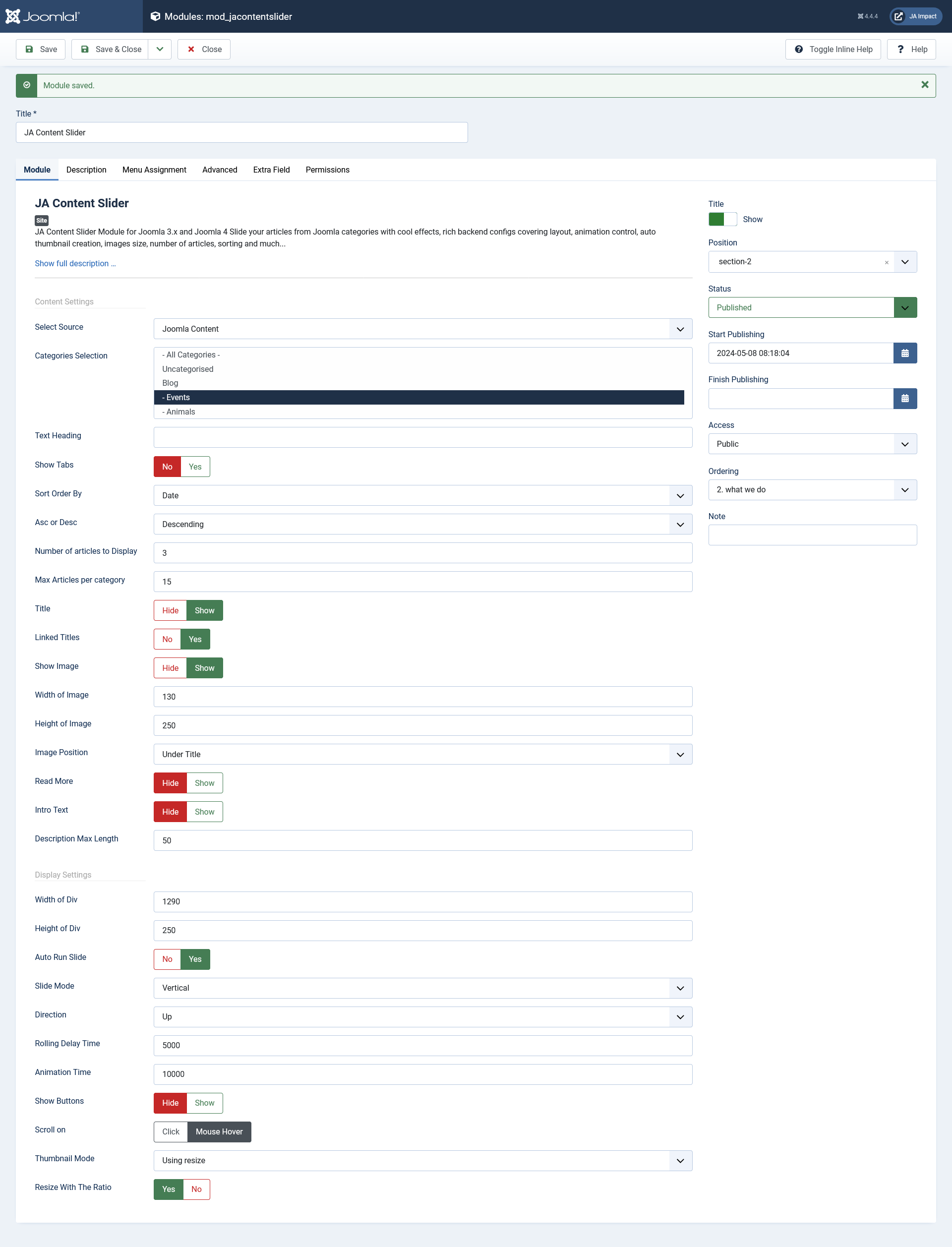Open Start Publishing calendar picker
The height and width of the screenshot is (1247, 952).
(x=904, y=353)
